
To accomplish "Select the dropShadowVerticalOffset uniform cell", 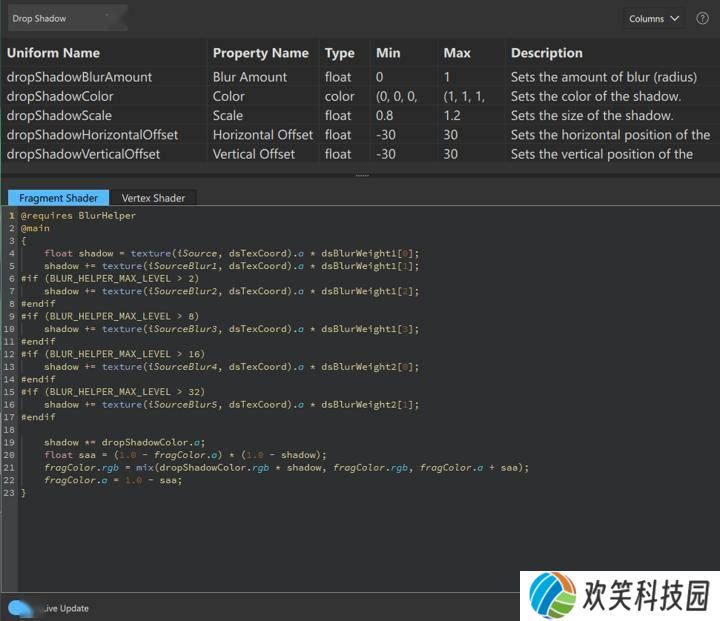I will (83, 154).
